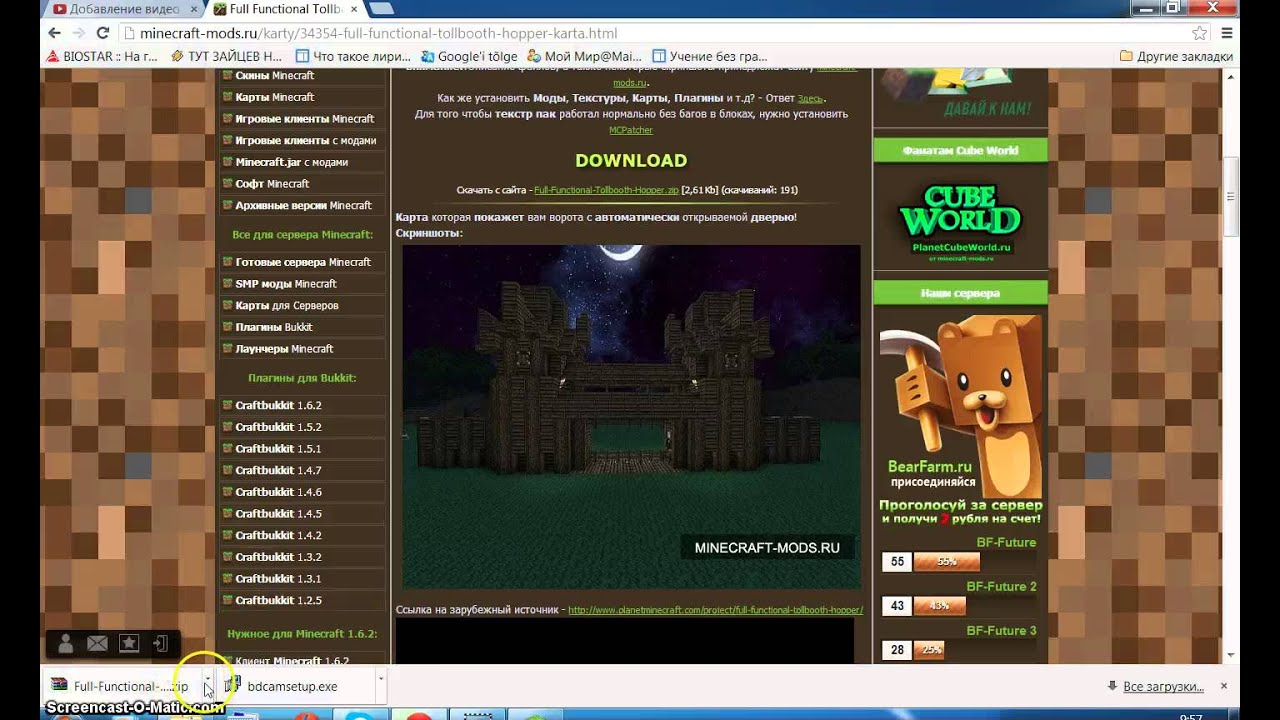
Task: Open the 'Мой Мир@Mai...' bookmark
Action: point(584,57)
